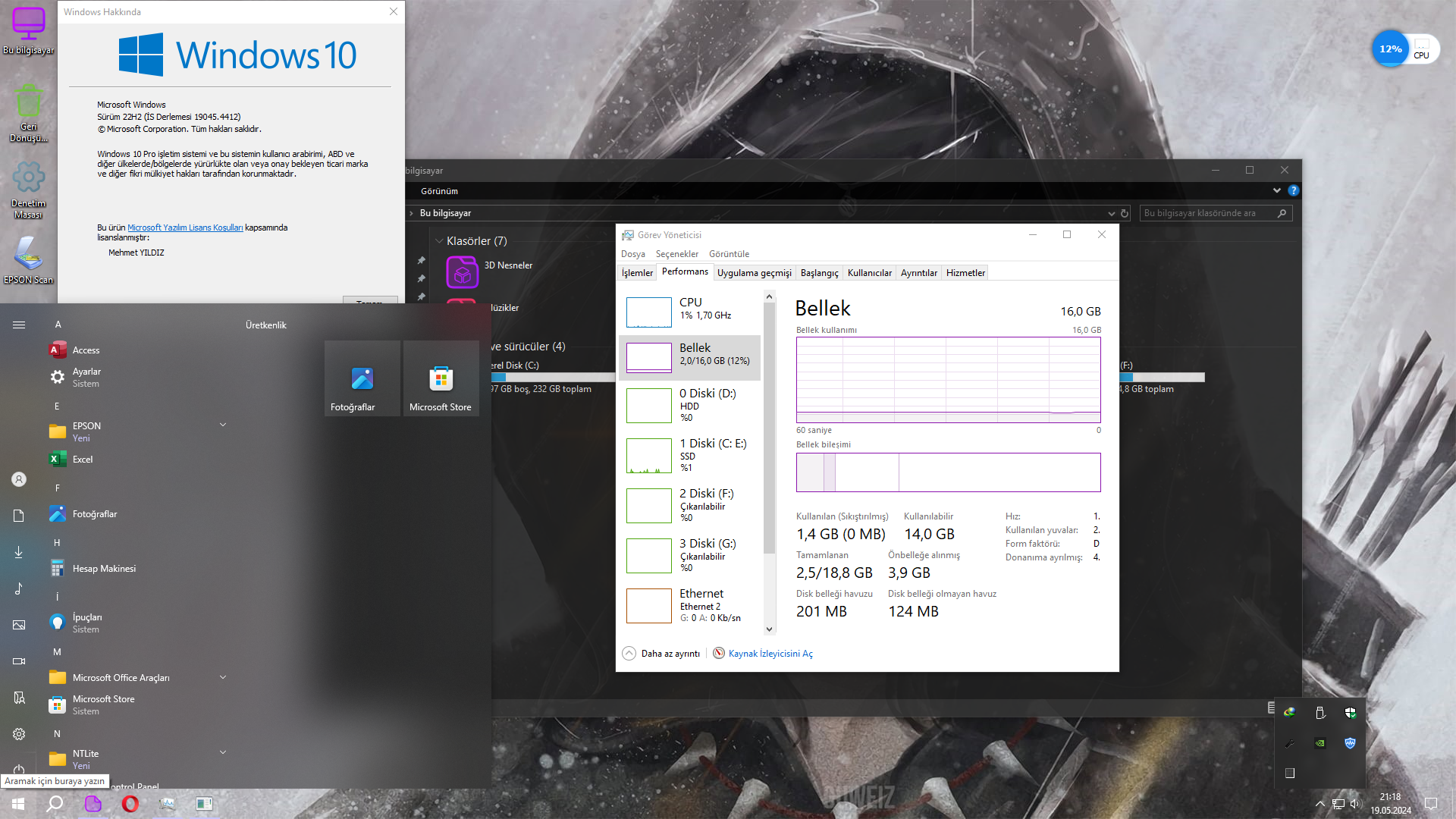Open Bu bilgisayar desktop icon
The width and height of the screenshot is (1456, 819).
click(29, 30)
